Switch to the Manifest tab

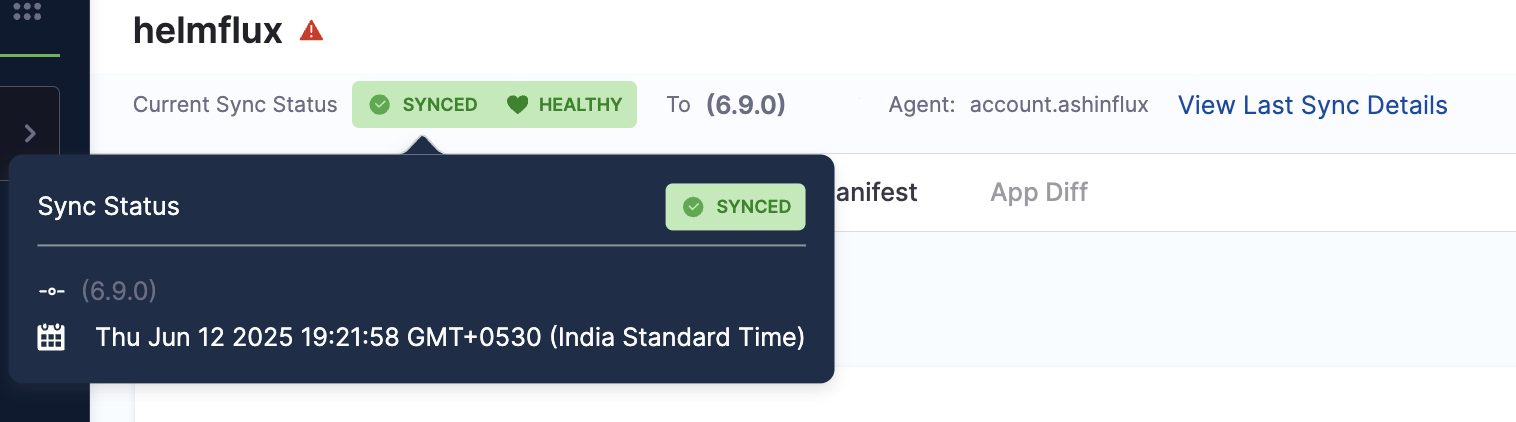click(874, 192)
